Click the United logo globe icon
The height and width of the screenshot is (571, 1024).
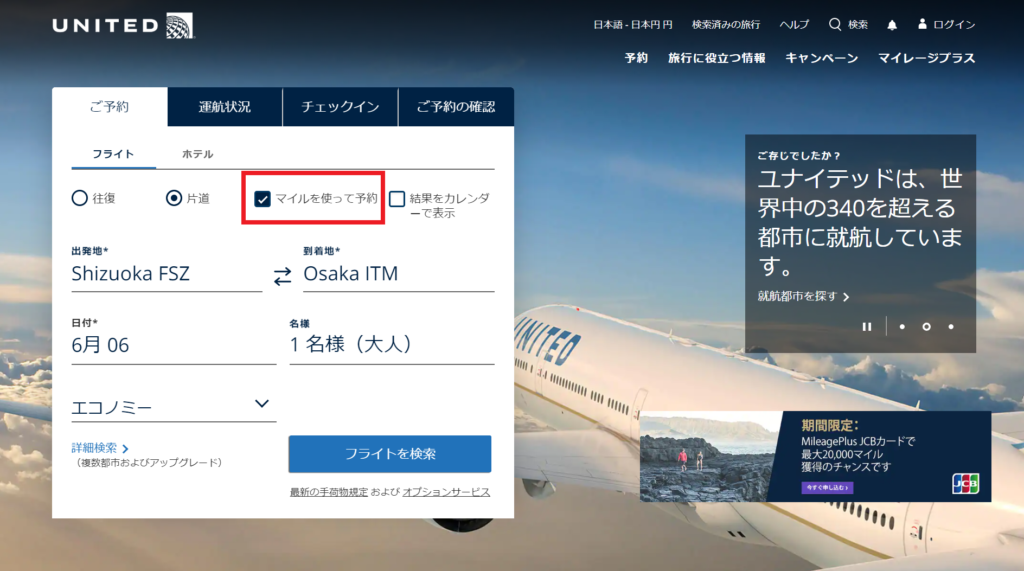[x=180, y=25]
